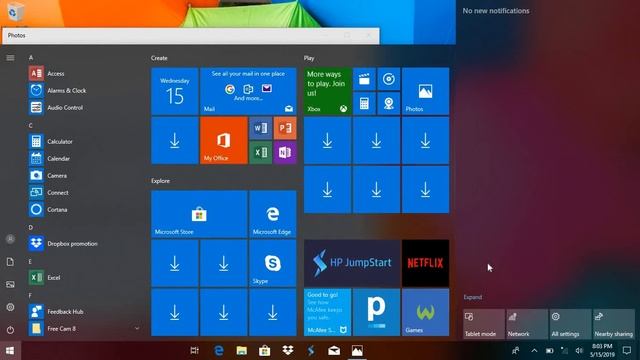
Task: Open the HP JumpStart tile
Action: click(x=352, y=263)
